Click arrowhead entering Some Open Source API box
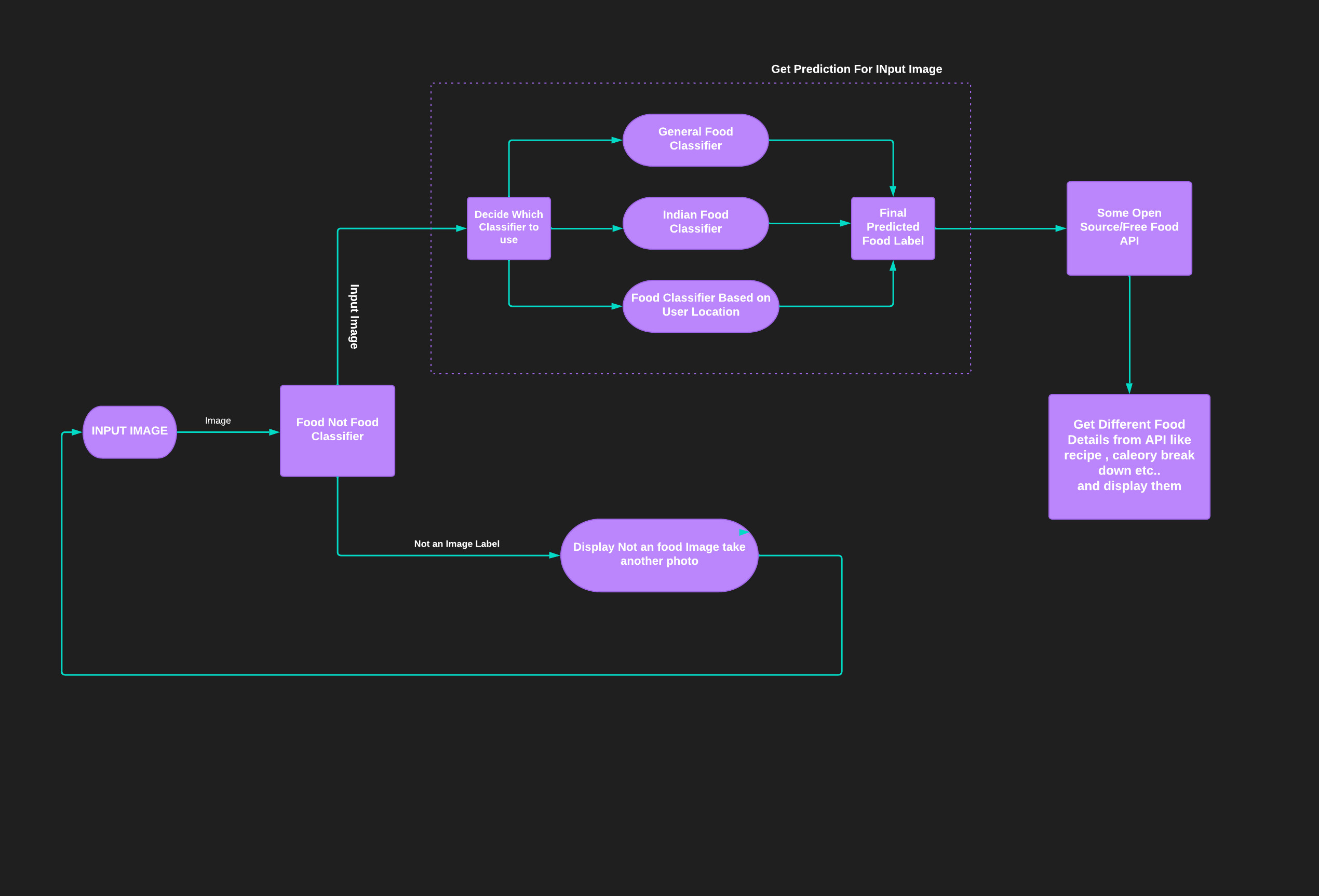 pyautogui.click(x=1060, y=229)
